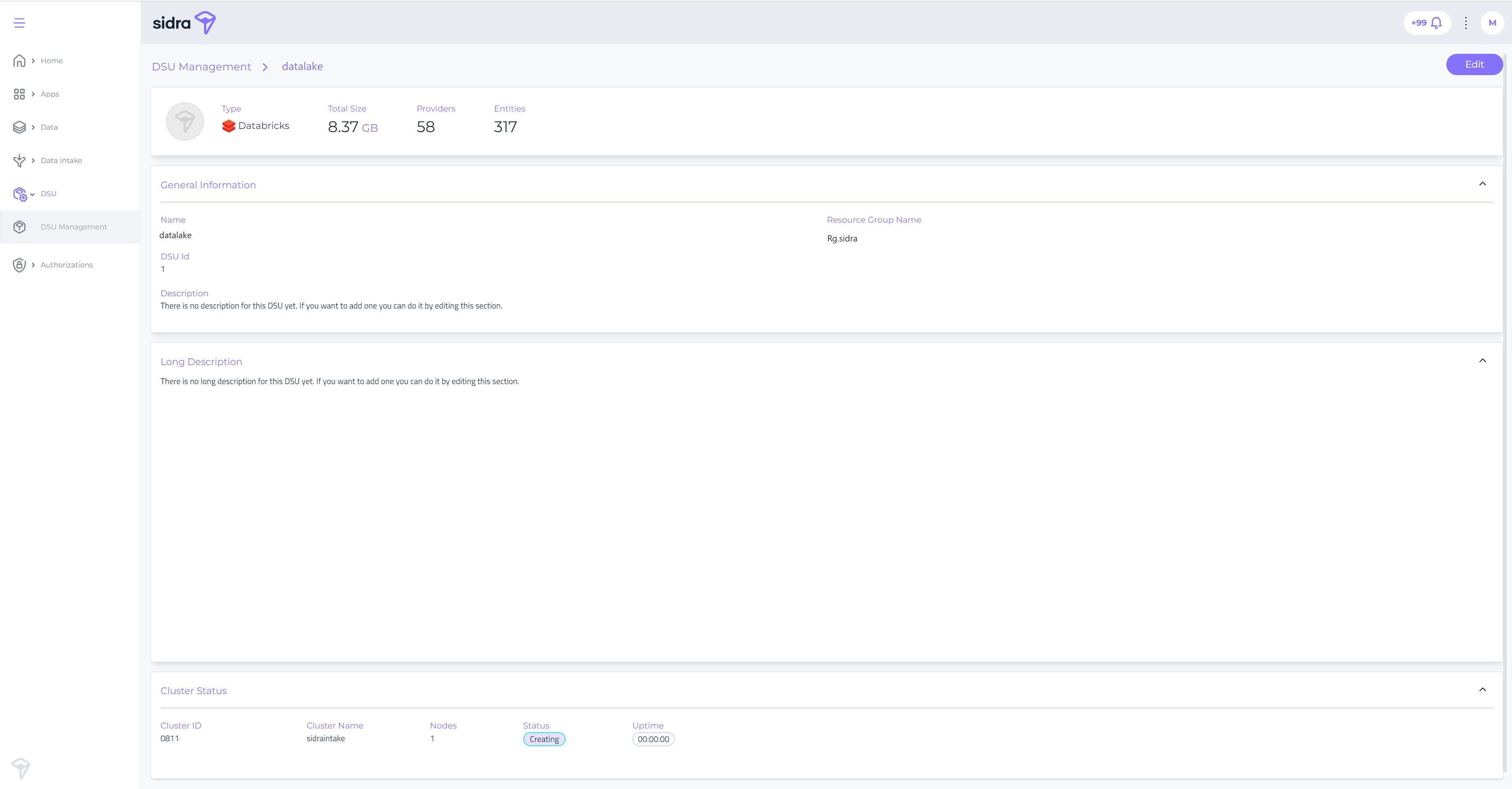The width and height of the screenshot is (1512, 789).
Task: Open the Apps grid icon
Action: click(x=19, y=94)
